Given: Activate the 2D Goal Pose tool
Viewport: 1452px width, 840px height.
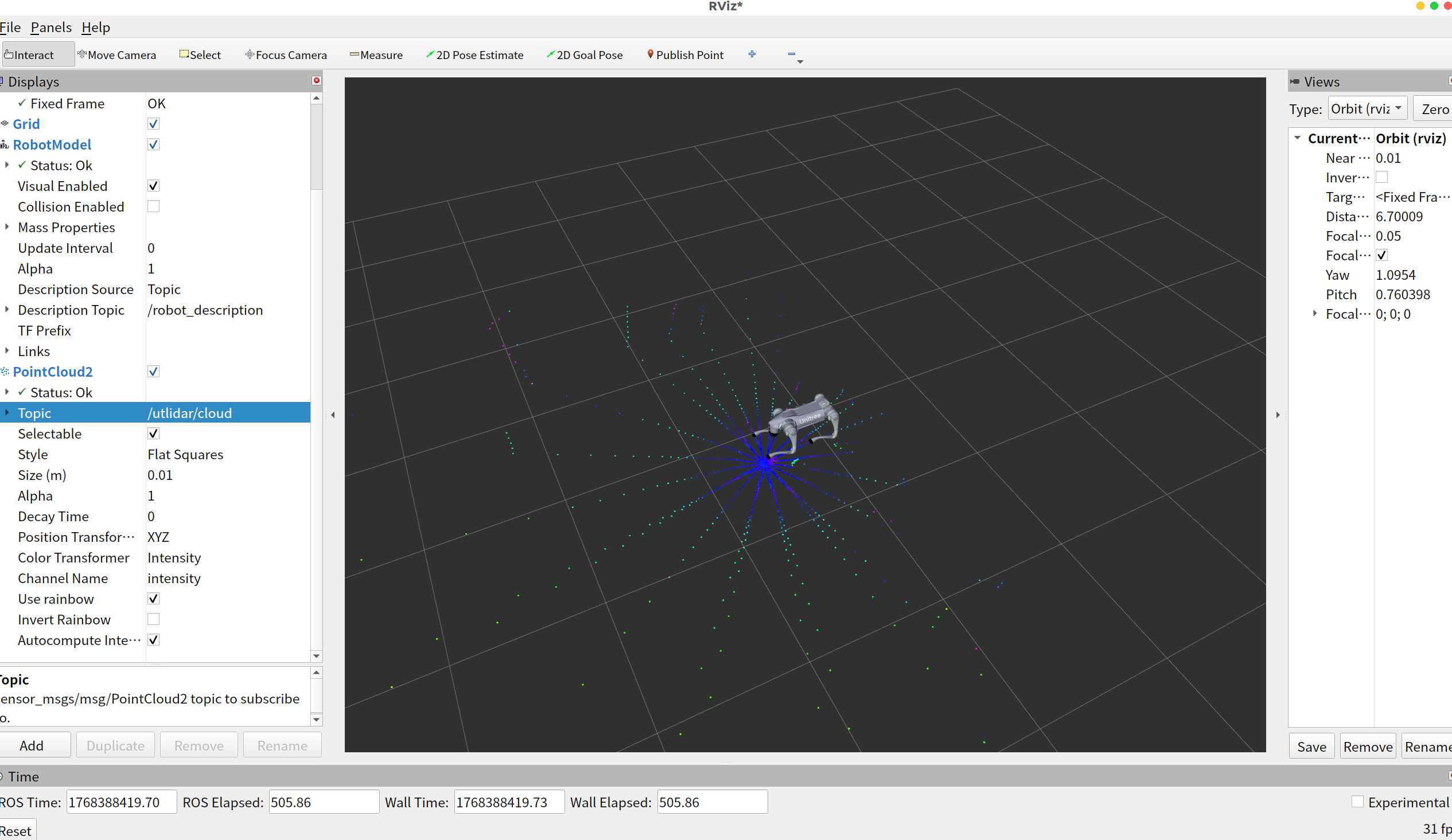Looking at the screenshot, I should click(x=585, y=54).
